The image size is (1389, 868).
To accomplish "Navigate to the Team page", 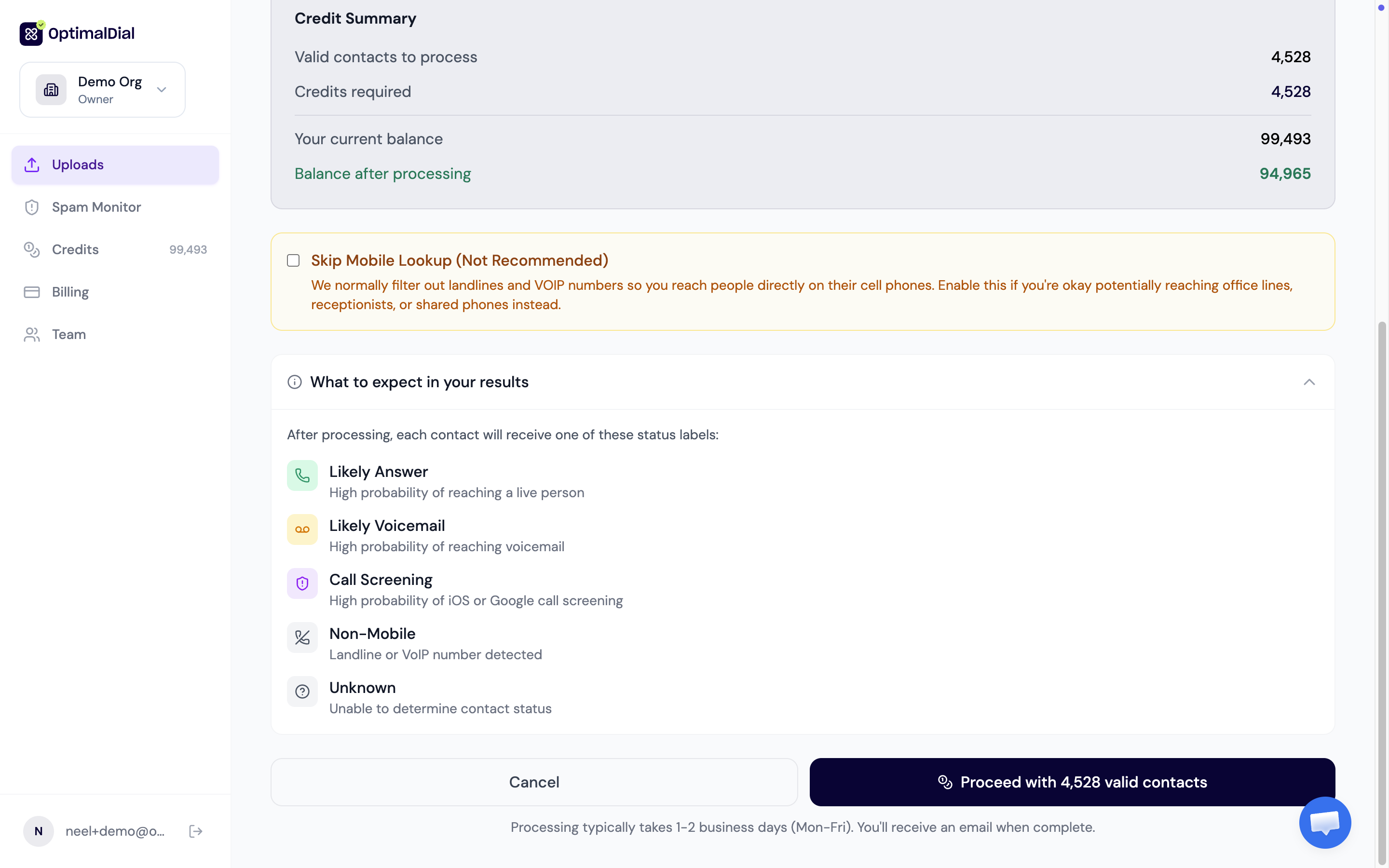I will pos(69,335).
